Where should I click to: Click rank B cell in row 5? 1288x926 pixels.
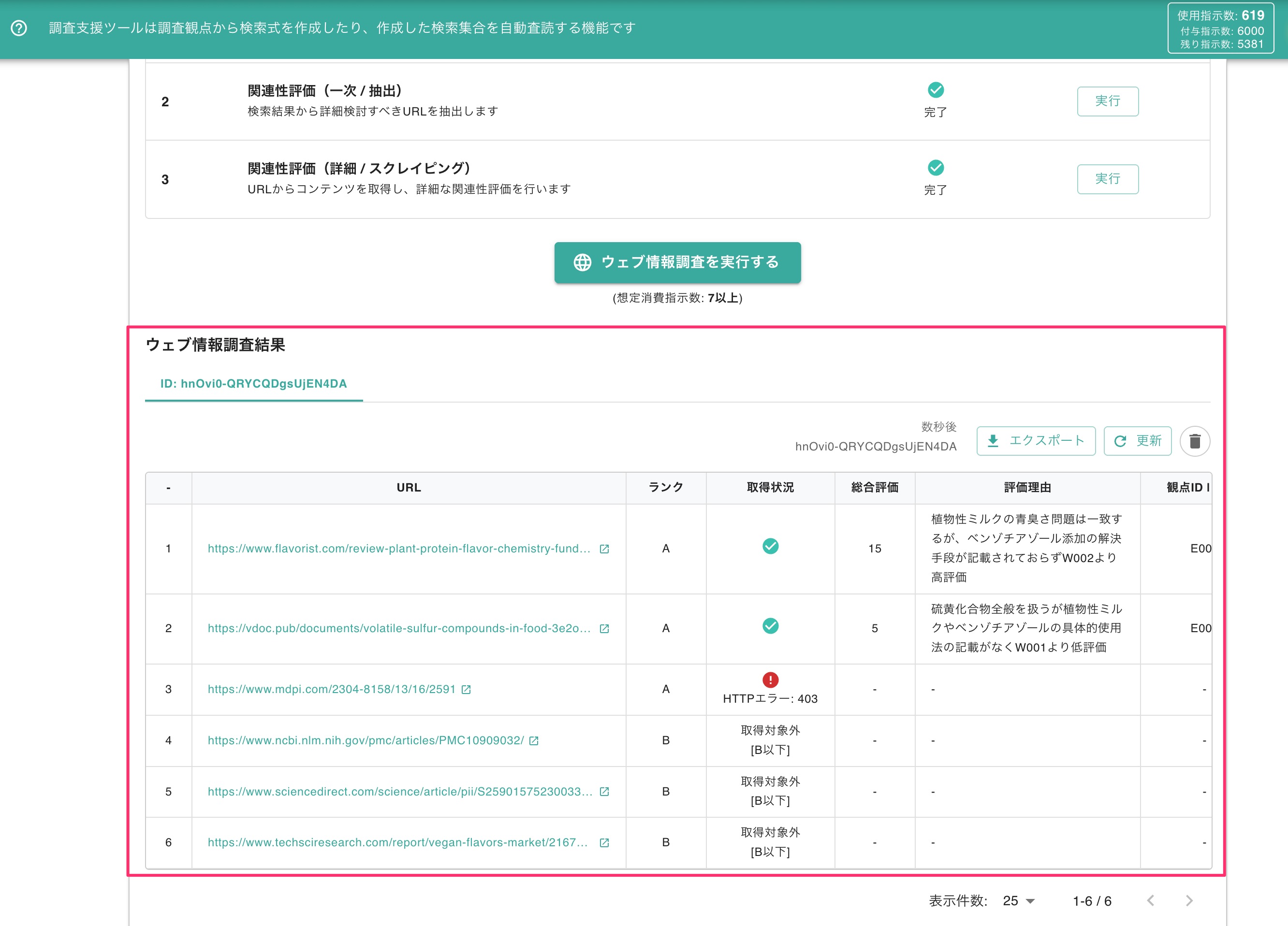tap(666, 792)
